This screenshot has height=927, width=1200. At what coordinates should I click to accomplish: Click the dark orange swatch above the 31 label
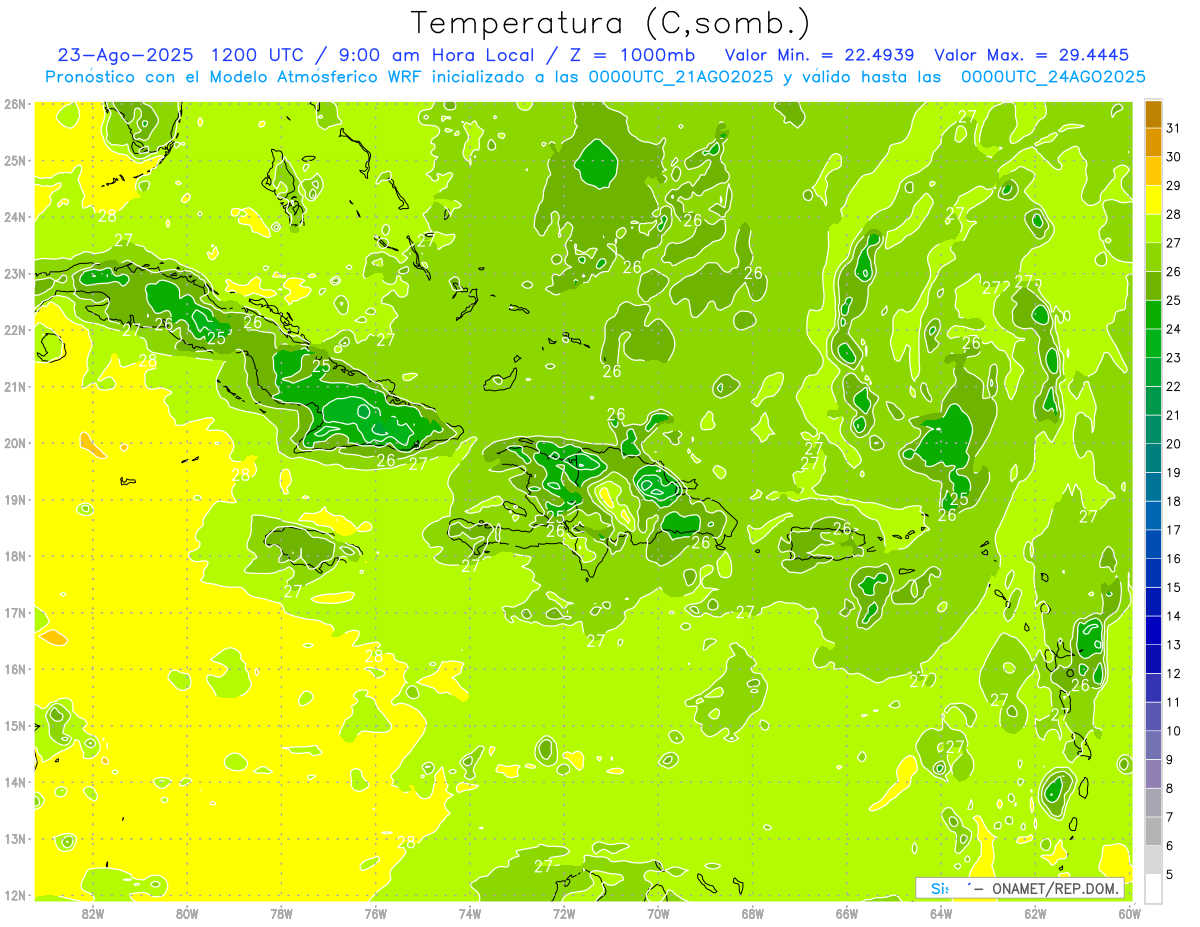coord(1153,114)
